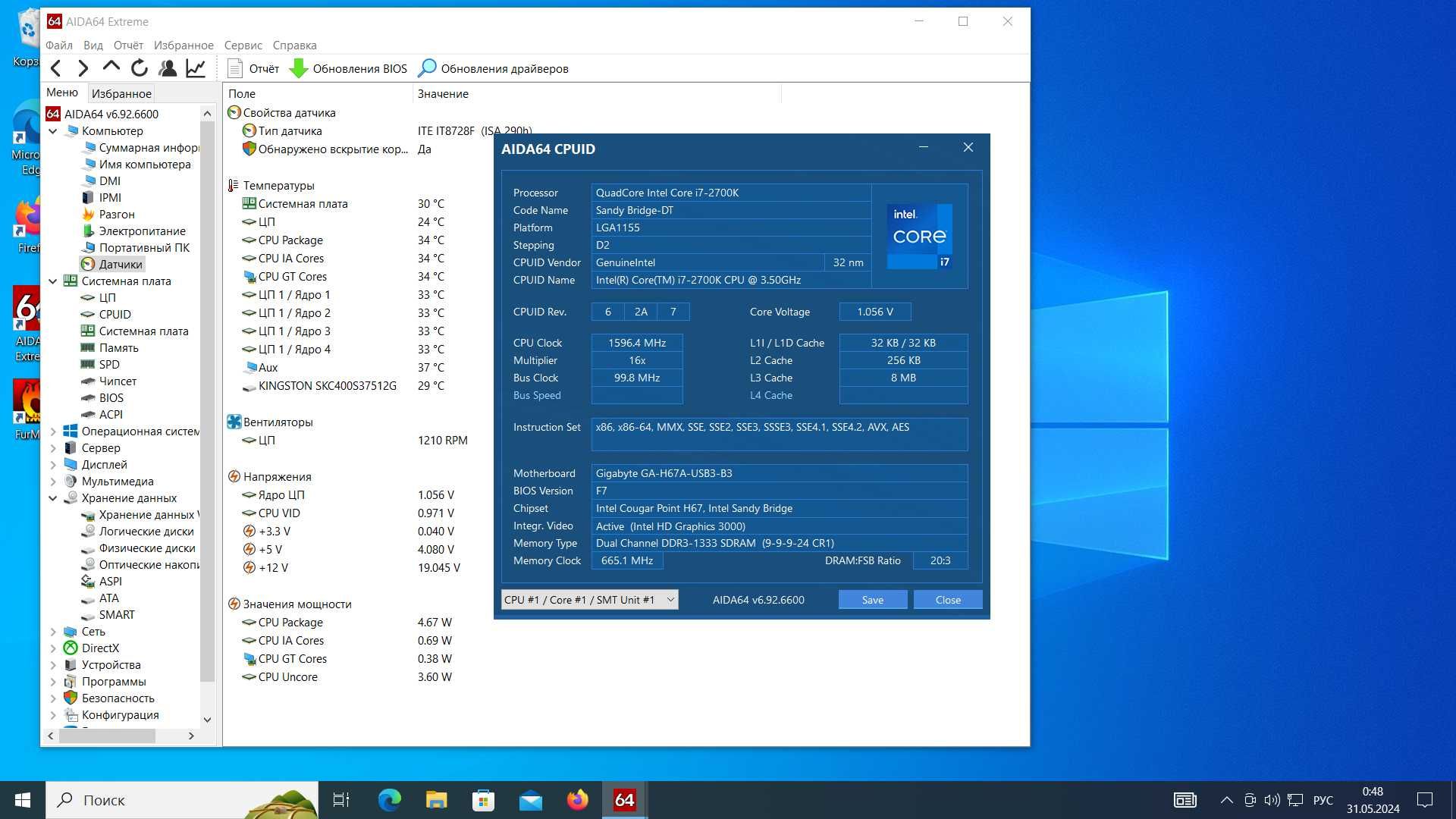Launch Microsoft Edge from taskbar
This screenshot has height=819, width=1456.
coord(389,800)
